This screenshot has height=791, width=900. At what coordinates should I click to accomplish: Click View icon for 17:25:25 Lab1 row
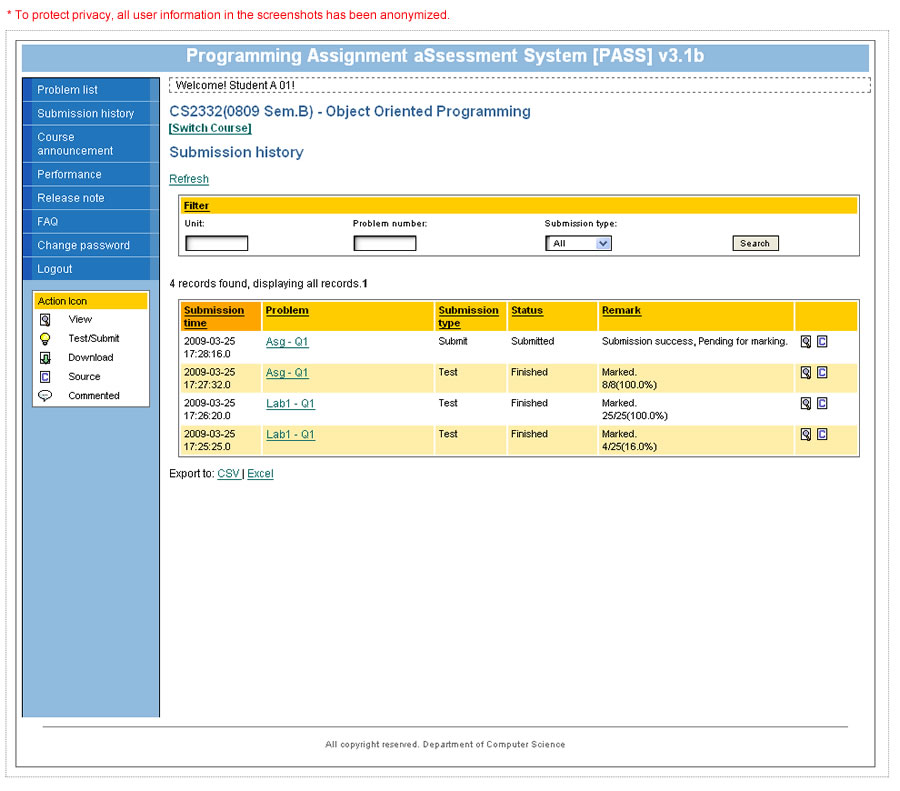[x=805, y=435]
